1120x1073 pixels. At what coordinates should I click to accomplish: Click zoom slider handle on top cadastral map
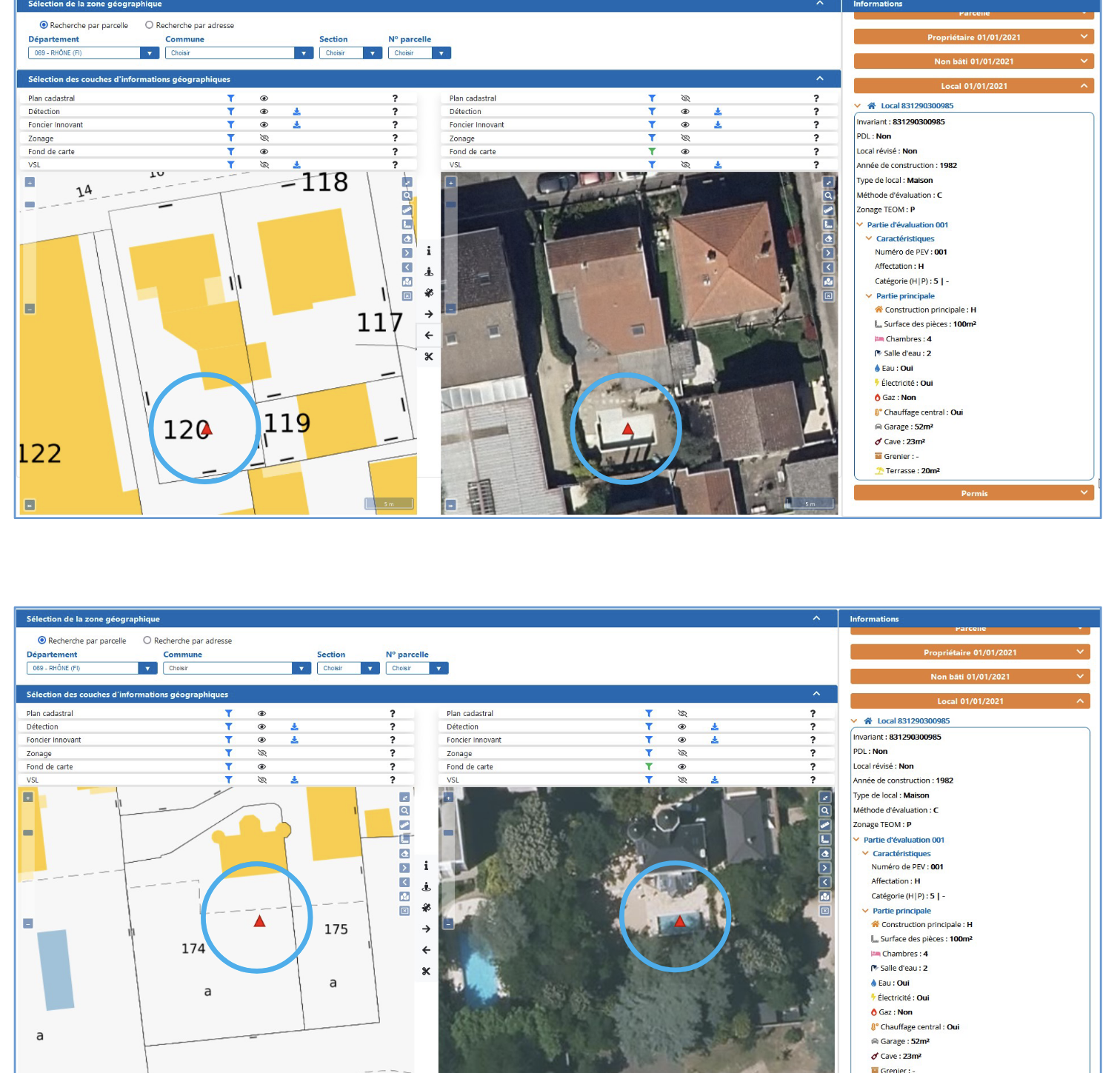30,204
